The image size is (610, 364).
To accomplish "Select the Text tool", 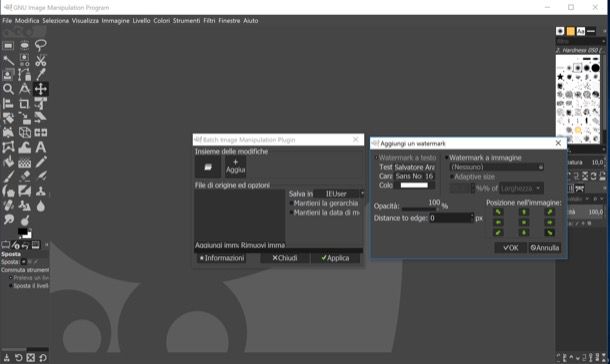I will coord(40,147).
